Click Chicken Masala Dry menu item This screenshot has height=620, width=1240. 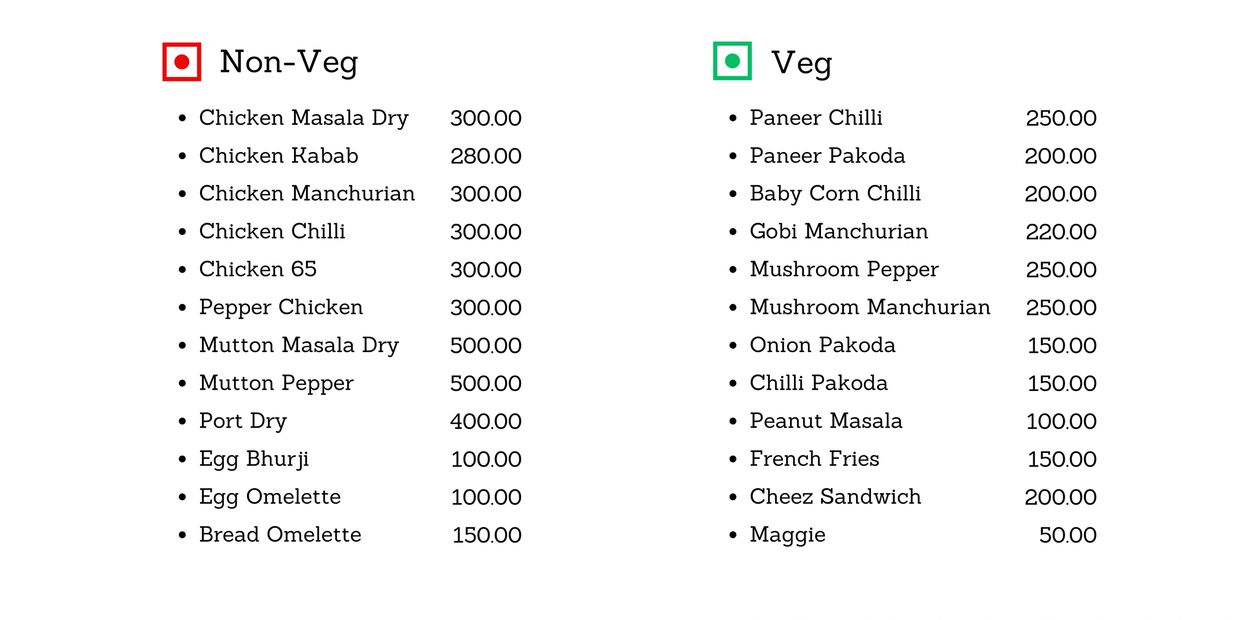click(x=303, y=118)
